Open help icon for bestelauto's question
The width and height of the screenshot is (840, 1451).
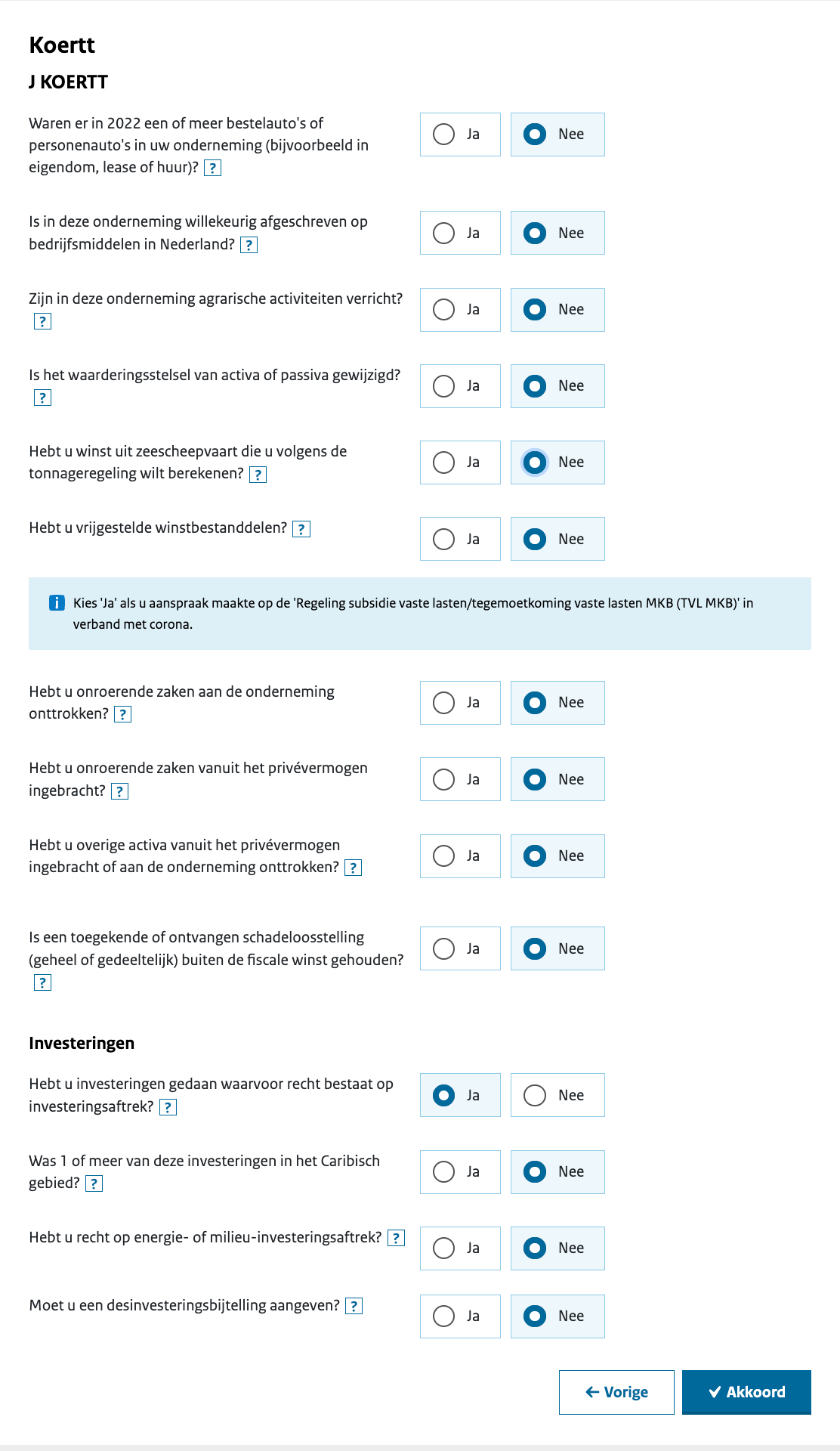click(213, 168)
